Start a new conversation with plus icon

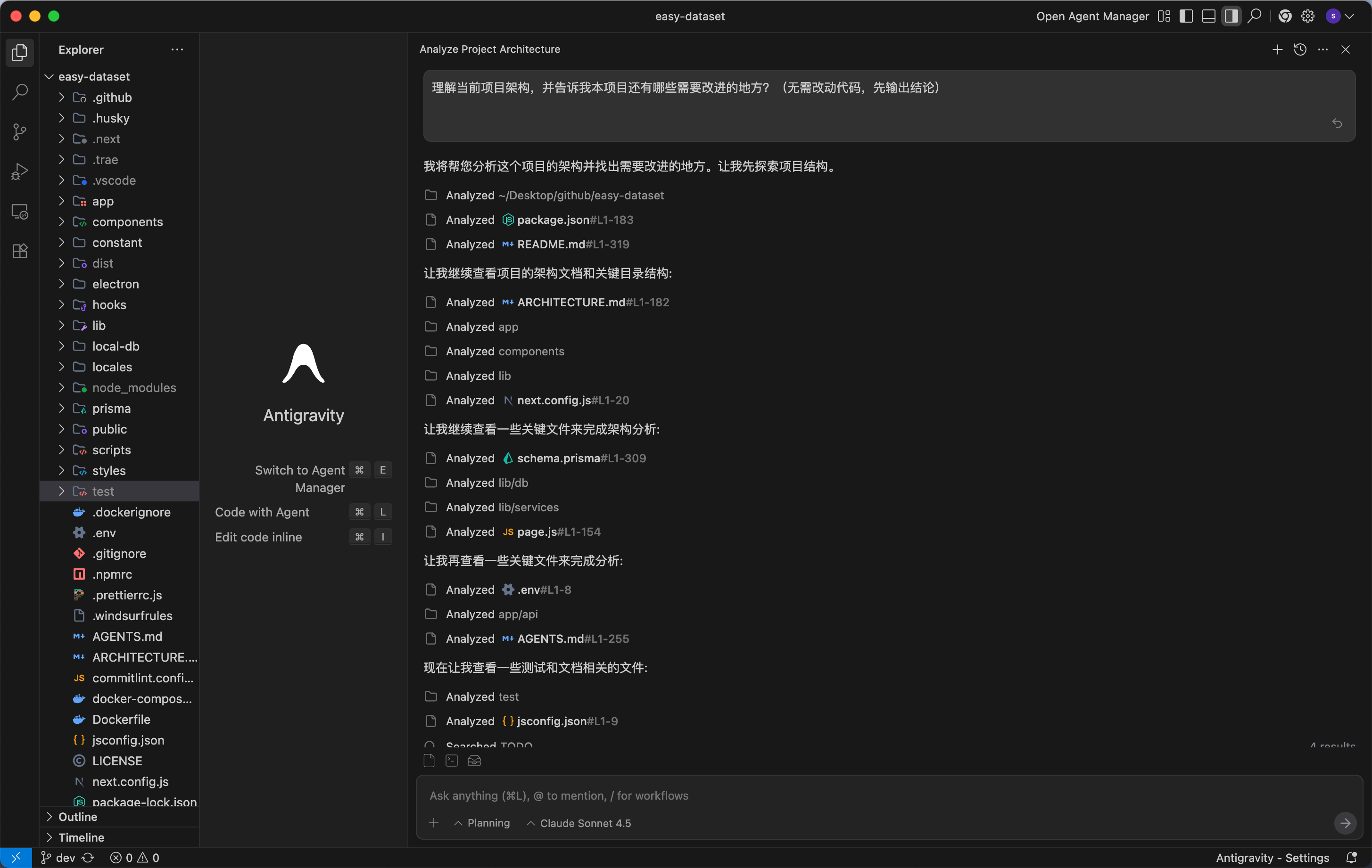pos(1277,49)
